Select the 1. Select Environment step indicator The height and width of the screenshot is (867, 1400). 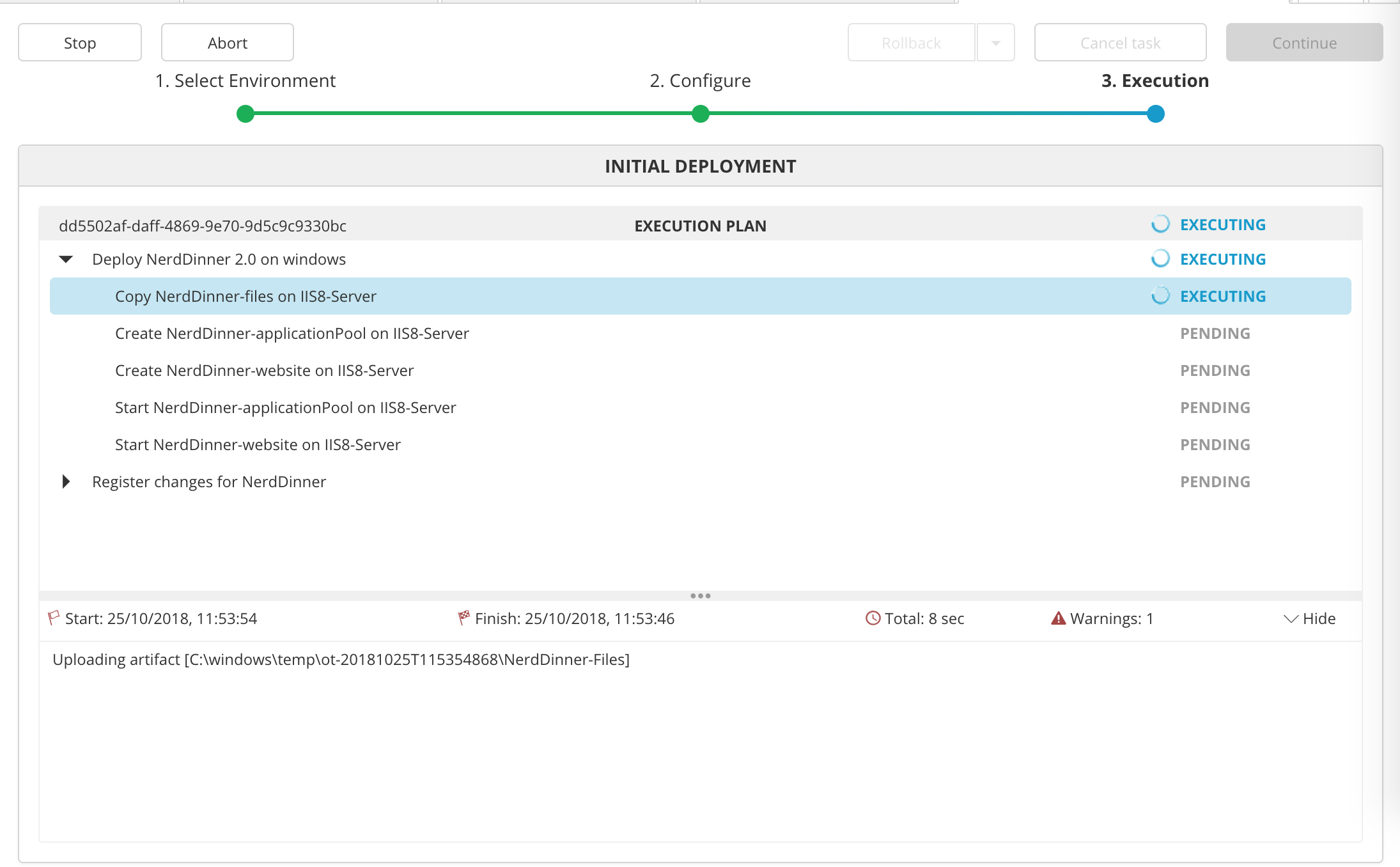(x=248, y=113)
